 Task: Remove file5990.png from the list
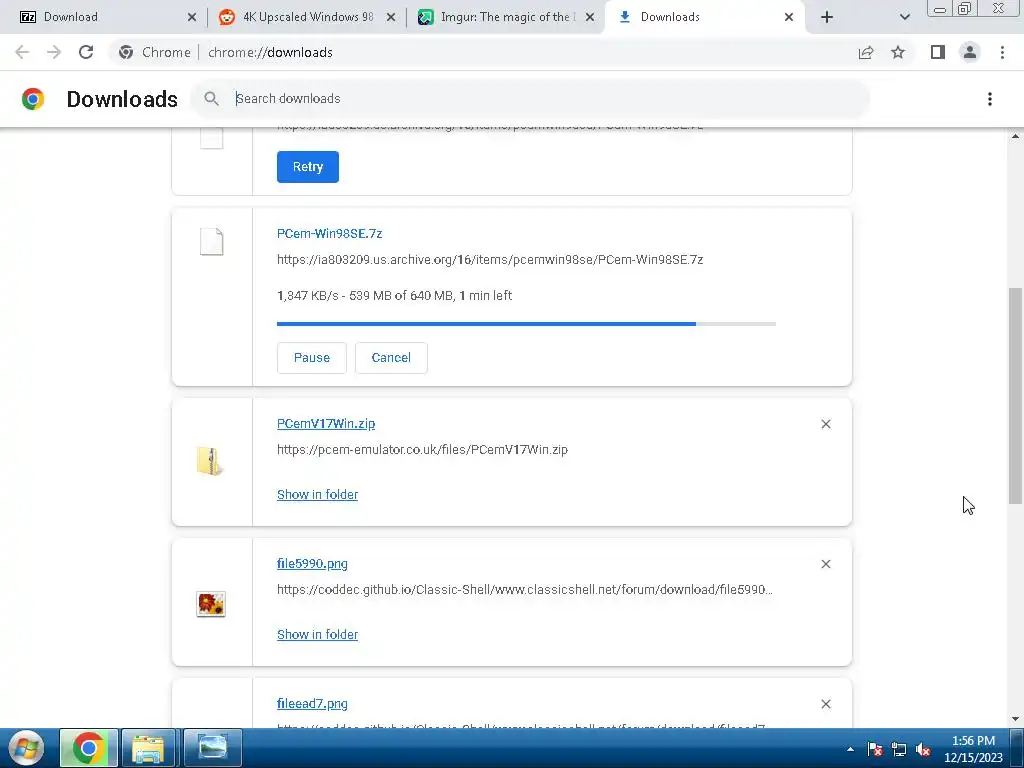click(825, 564)
